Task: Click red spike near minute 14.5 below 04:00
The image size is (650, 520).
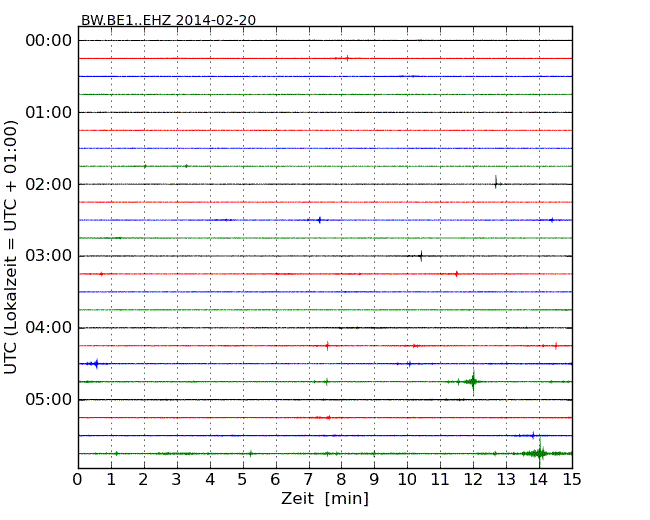Action: [x=556, y=345]
